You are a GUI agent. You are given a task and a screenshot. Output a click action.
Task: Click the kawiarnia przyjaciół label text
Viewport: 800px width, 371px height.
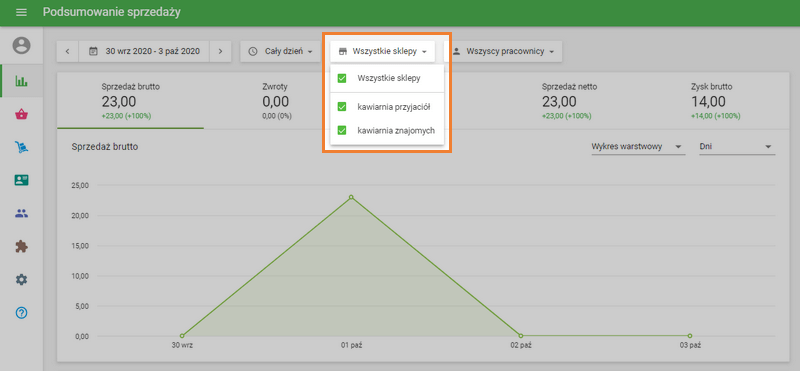coord(394,107)
